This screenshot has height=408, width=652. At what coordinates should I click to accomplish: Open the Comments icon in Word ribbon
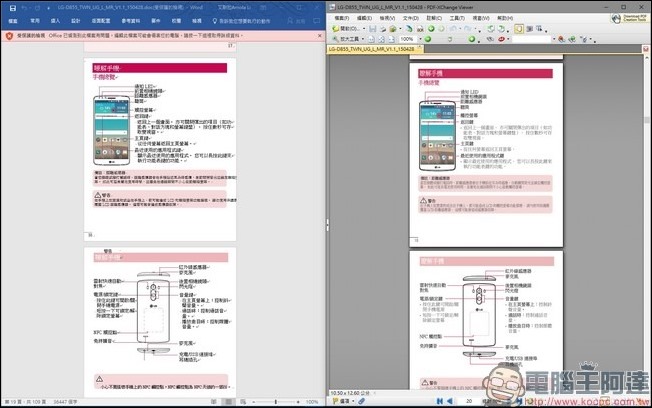(317, 21)
